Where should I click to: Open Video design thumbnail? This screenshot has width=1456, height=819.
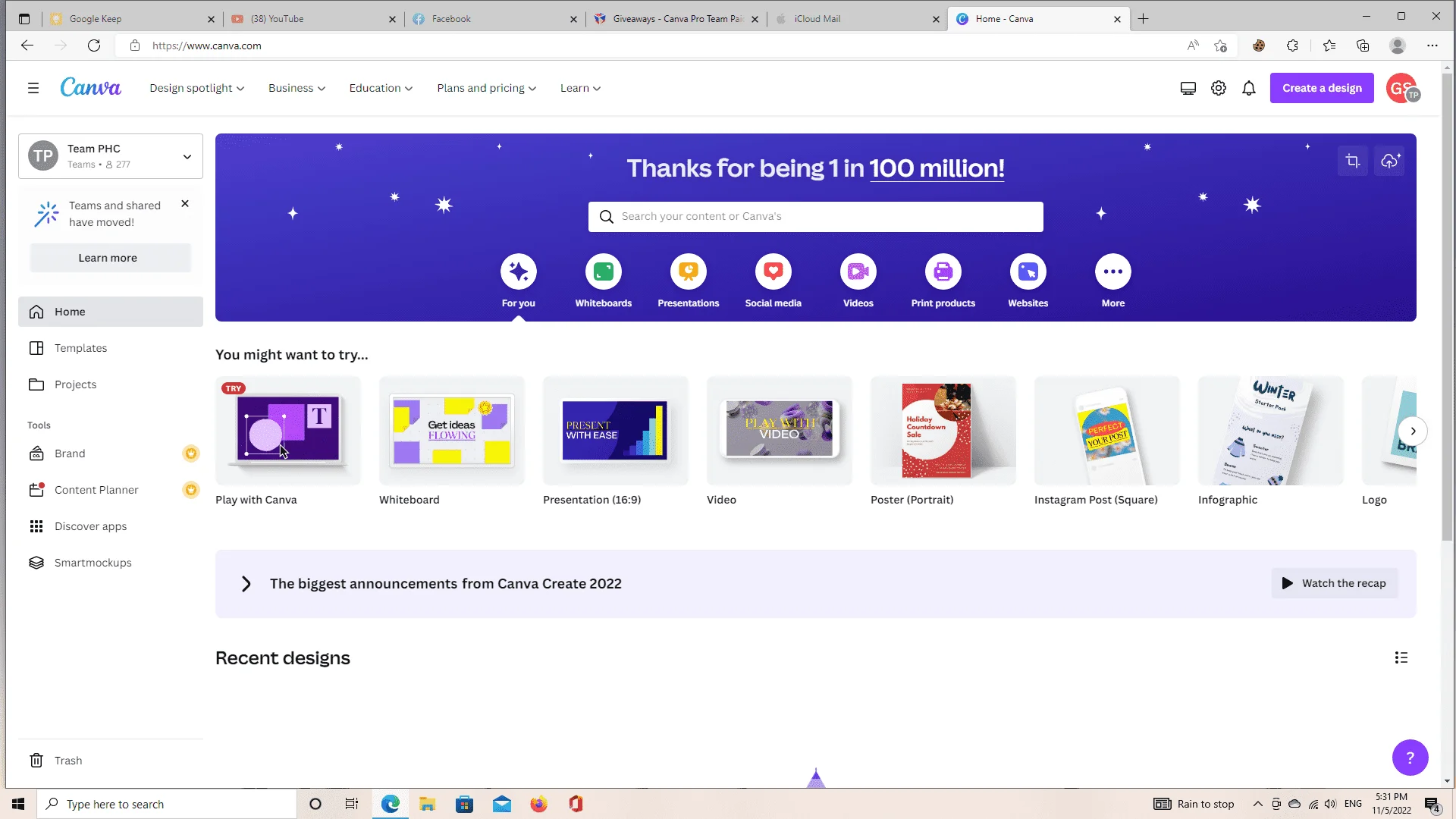click(x=780, y=431)
